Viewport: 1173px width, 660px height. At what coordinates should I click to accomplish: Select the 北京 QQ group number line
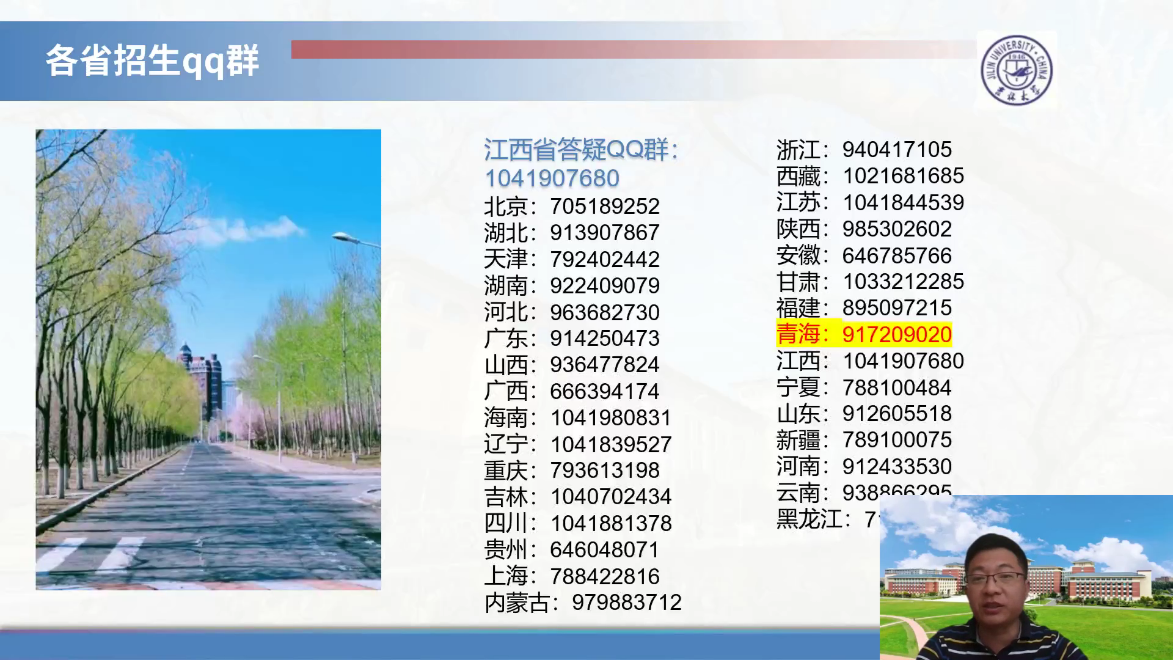pyautogui.click(x=572, y=207)
